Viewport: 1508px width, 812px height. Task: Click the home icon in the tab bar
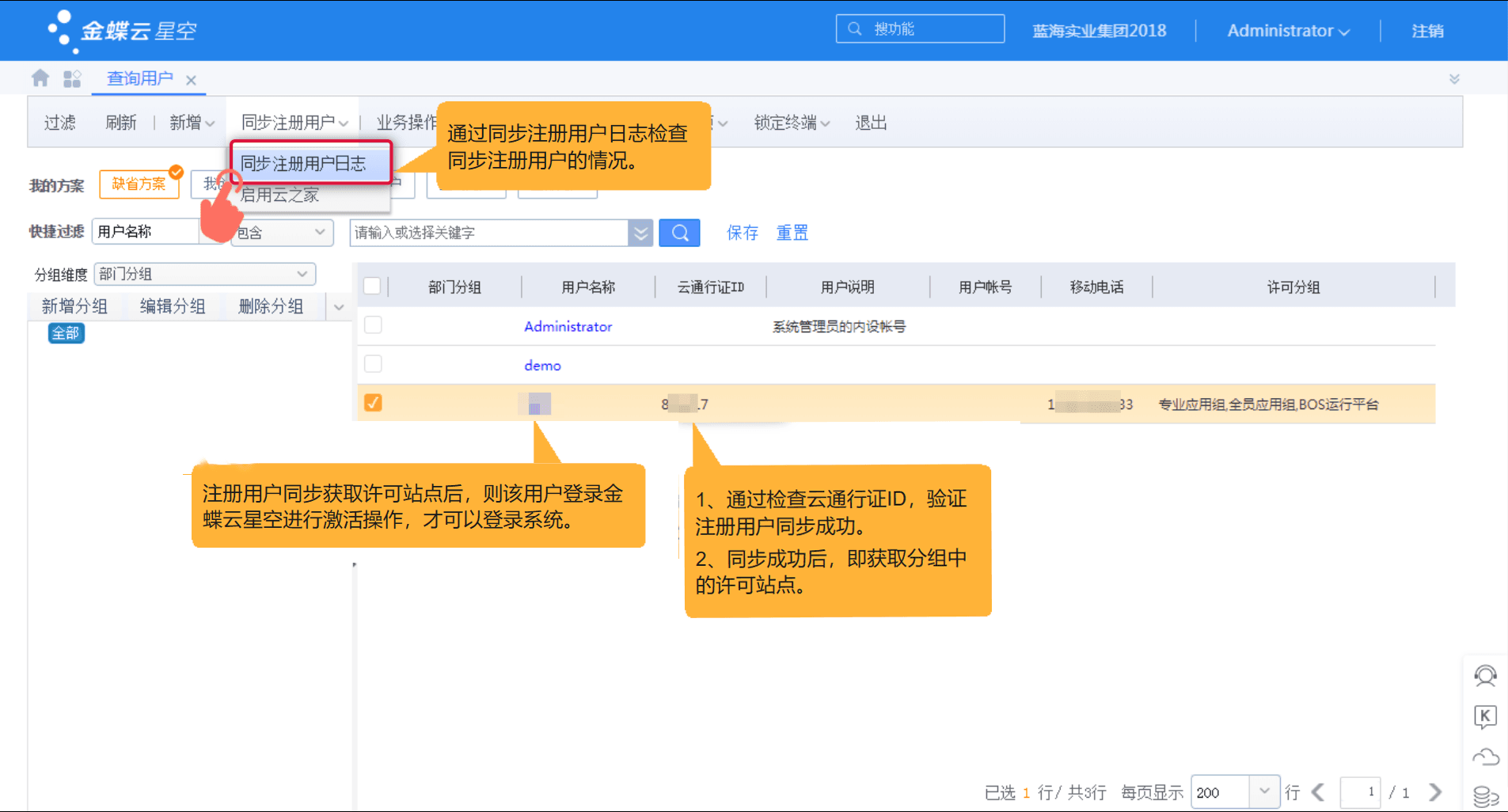(x=40, y=78)
